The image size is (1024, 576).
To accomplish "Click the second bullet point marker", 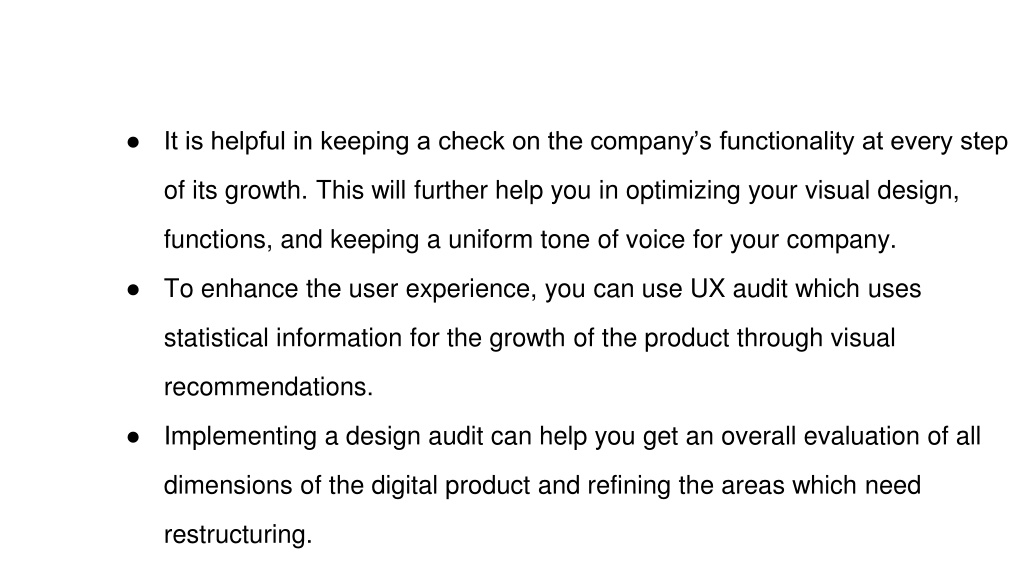I will click(133, 290).
